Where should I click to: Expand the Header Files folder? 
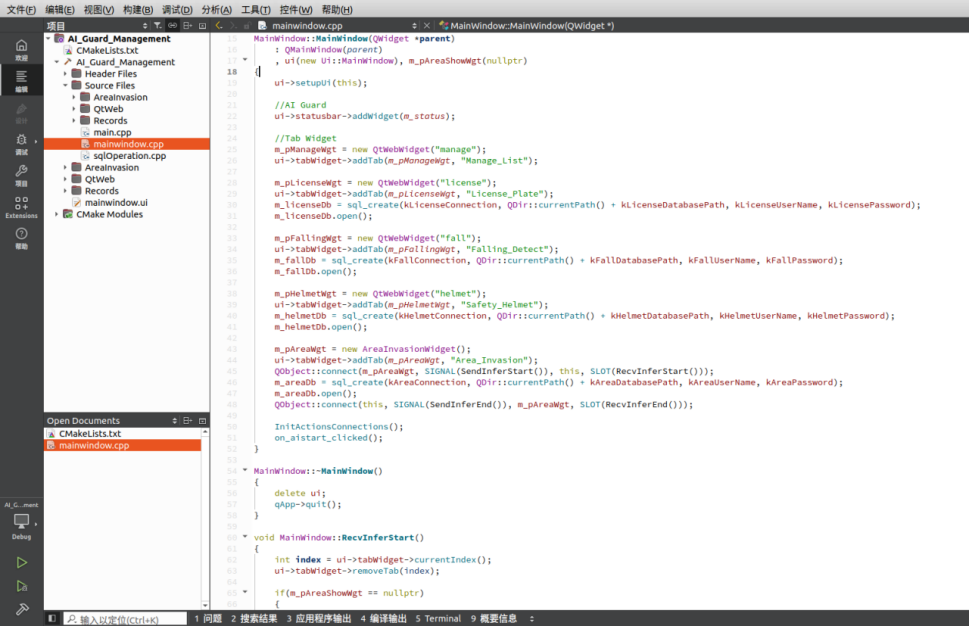(x=66, y=74)
